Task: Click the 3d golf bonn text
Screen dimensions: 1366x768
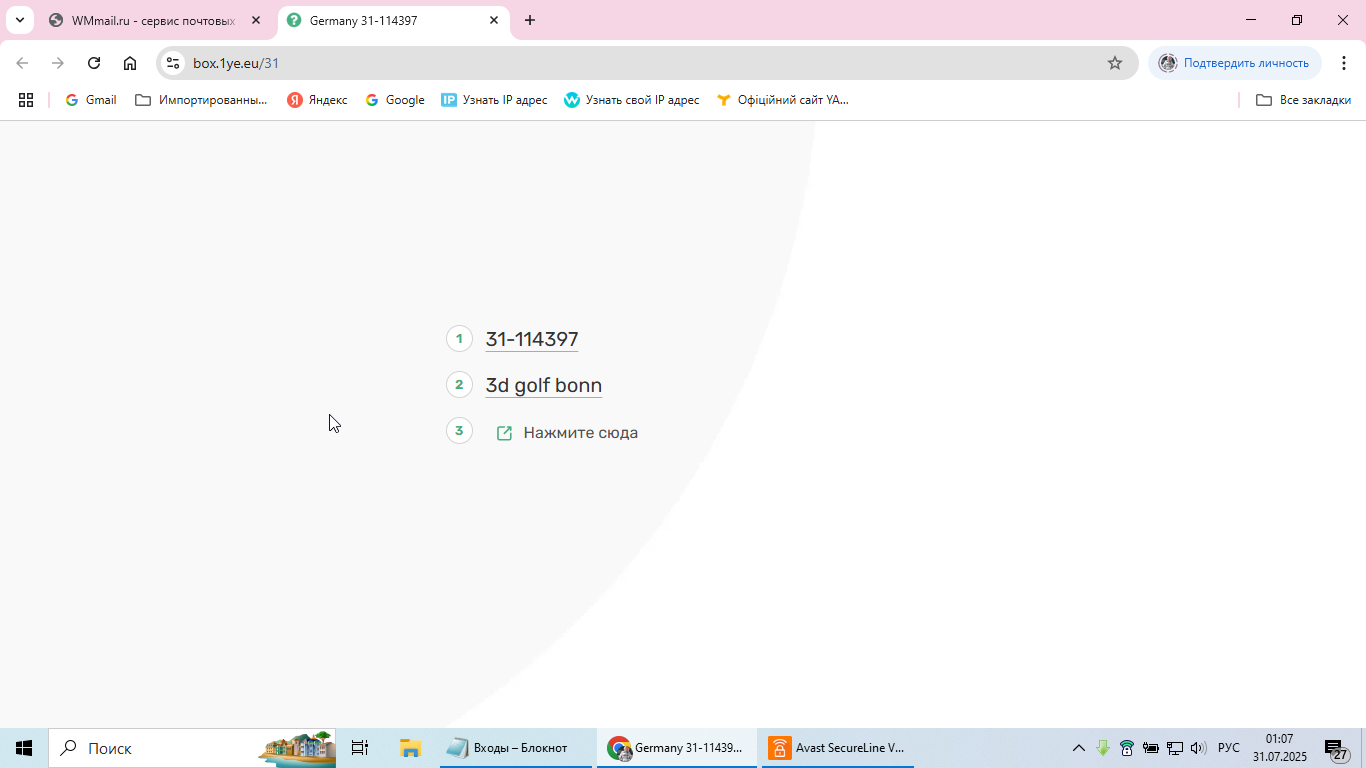Action: pyautogui.click(x=544, y=385)
